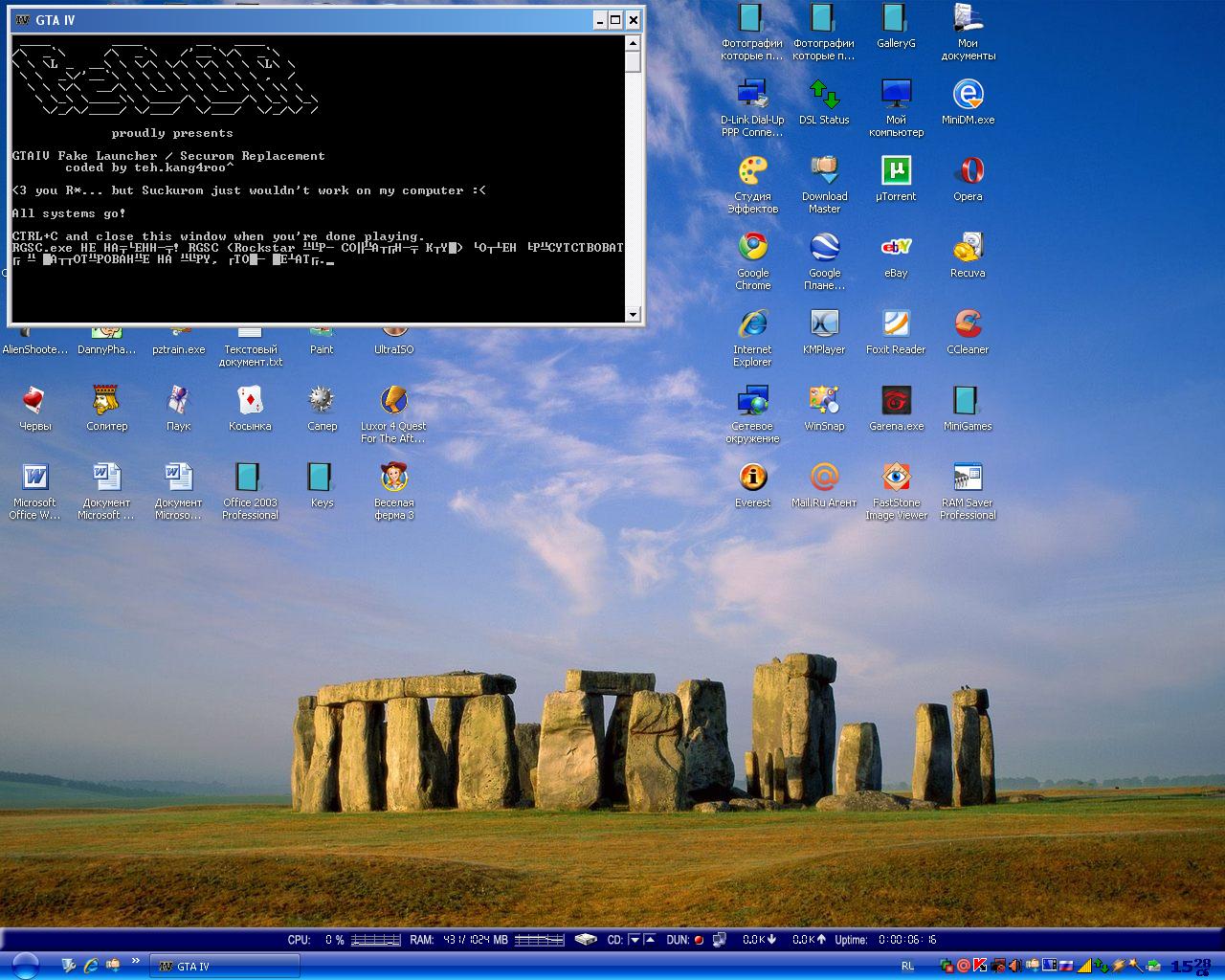Image resolution: width=1225 pixels, height=980 pixels.
Task: Open the GTA IV window system menu icon
Action: point(23,19)
